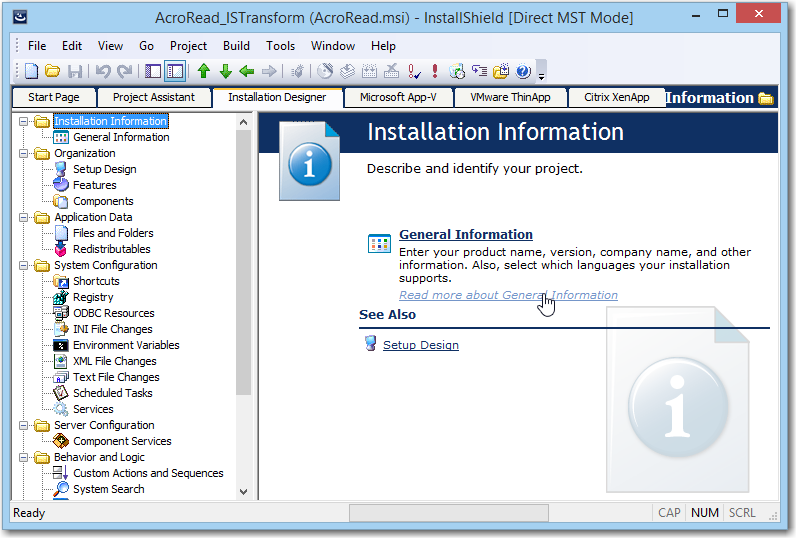Collapse the Organization tree node
The width and height of the screenshot is (796, 538).
tap(24, 153)
